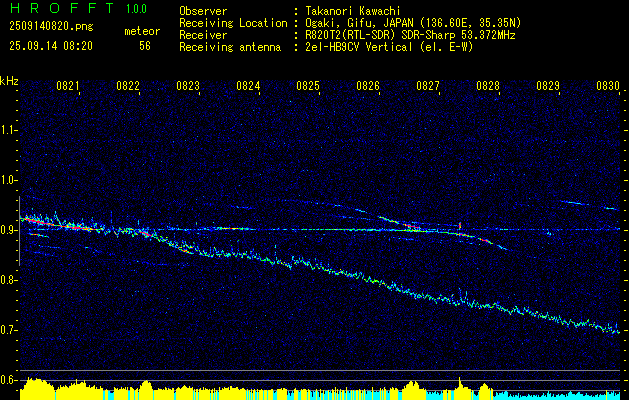The height and width of the screenshot is (400, 629).
Task: Click the 1.1 kHz axis label
Action: pyautogui.click(x=7, y=130)
